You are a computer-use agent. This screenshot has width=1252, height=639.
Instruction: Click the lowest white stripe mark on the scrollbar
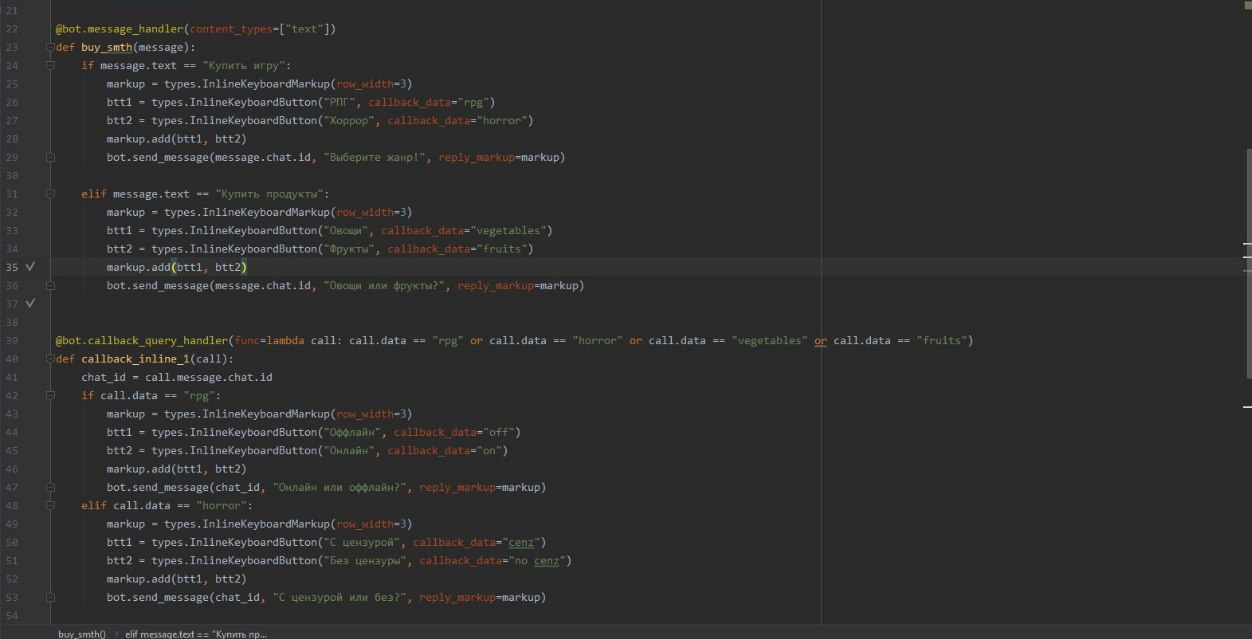(x=1247, y=407)
